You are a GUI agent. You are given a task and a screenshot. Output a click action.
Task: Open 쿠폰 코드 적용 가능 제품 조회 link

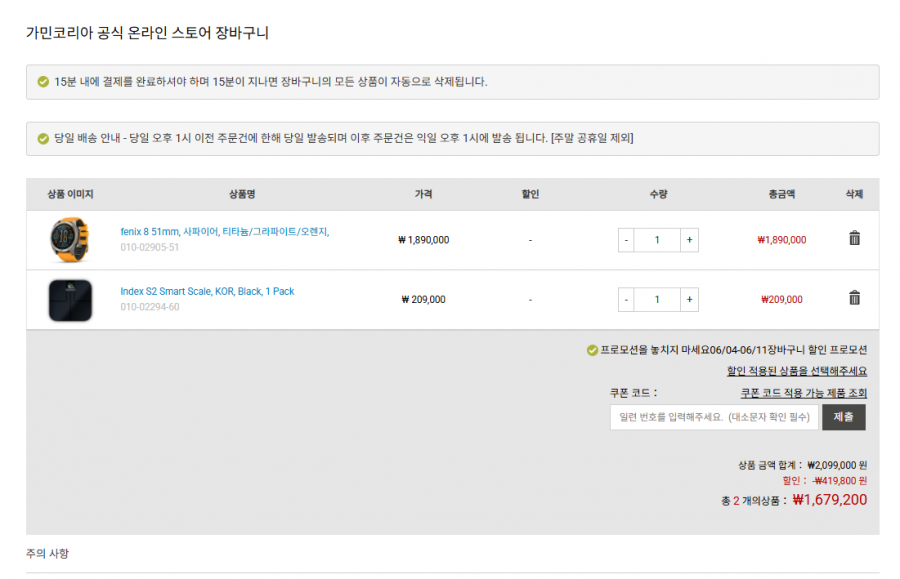tap(804, 393)
